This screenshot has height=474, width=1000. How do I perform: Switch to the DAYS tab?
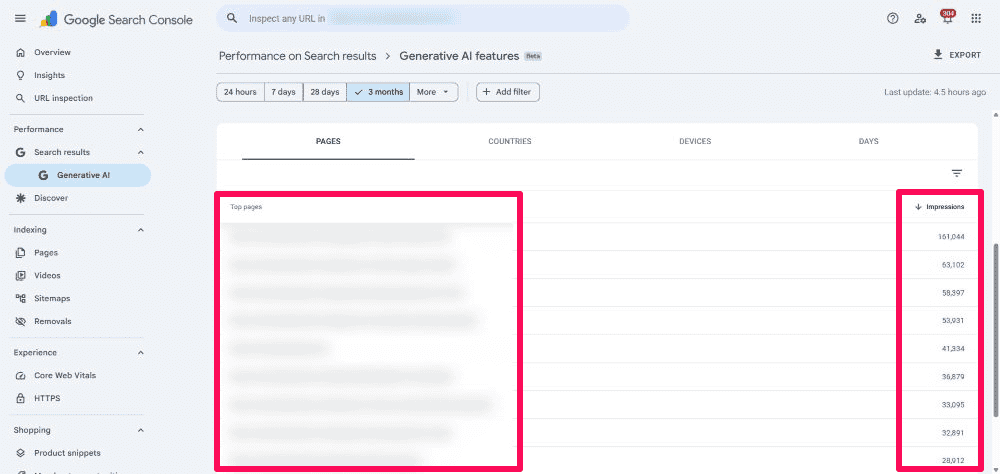click(x=869, y=142)
